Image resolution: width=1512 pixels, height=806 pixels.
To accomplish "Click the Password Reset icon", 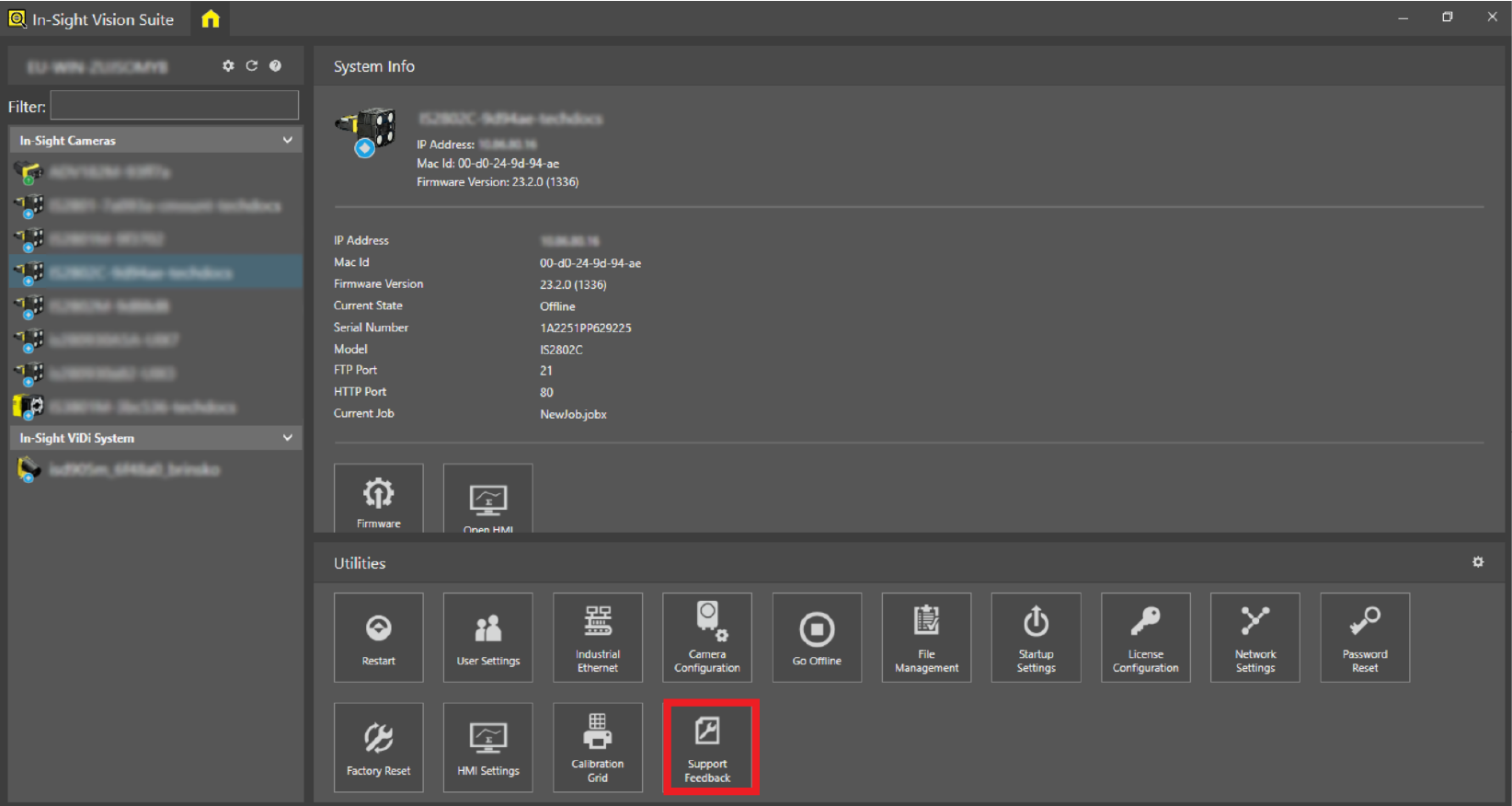I will click(x=1364, y=637).
